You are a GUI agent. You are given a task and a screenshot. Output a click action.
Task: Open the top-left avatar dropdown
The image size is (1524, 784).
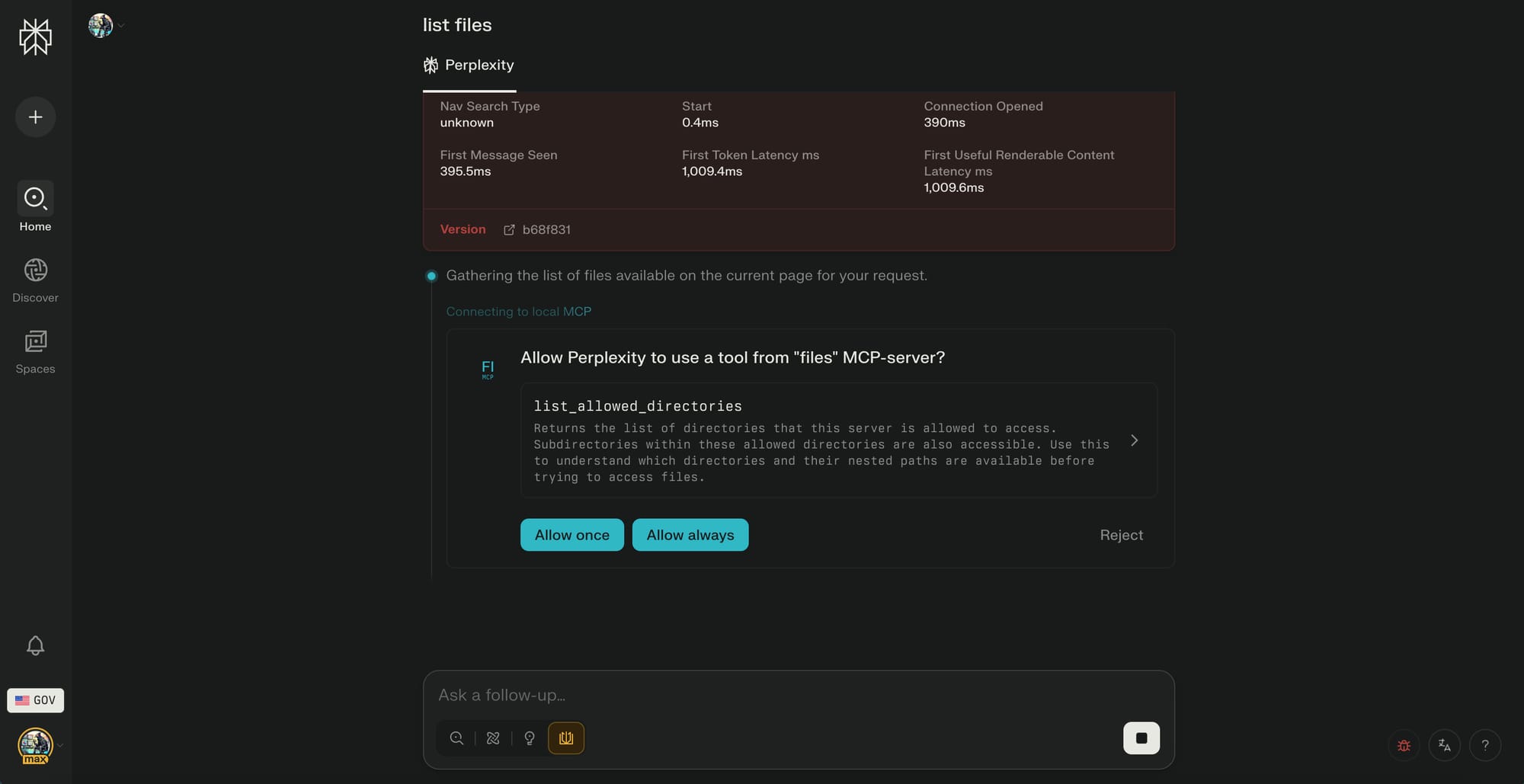pyautogui.click(x=104, y=25)
